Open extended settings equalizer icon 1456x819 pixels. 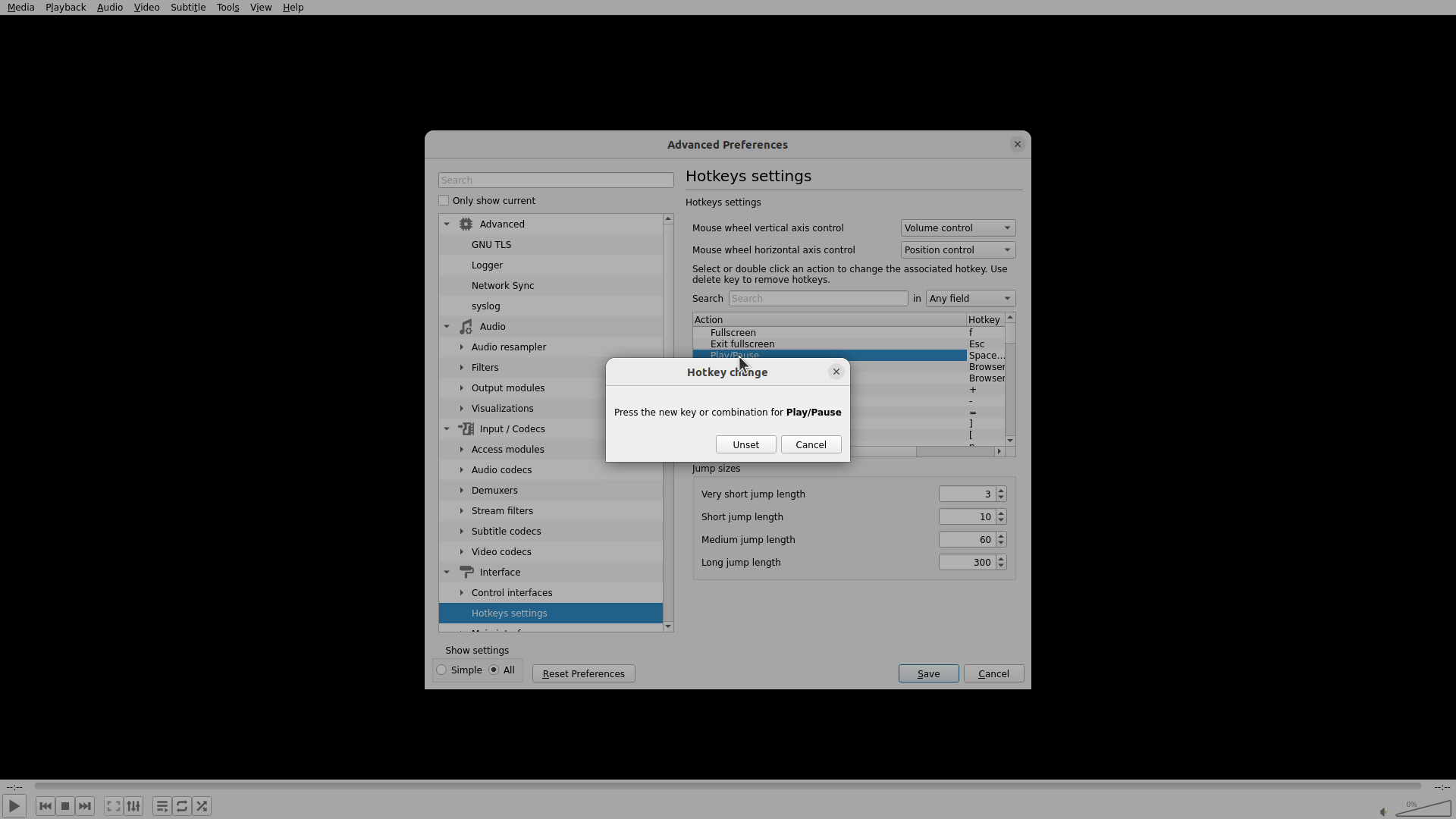point(133,806)
